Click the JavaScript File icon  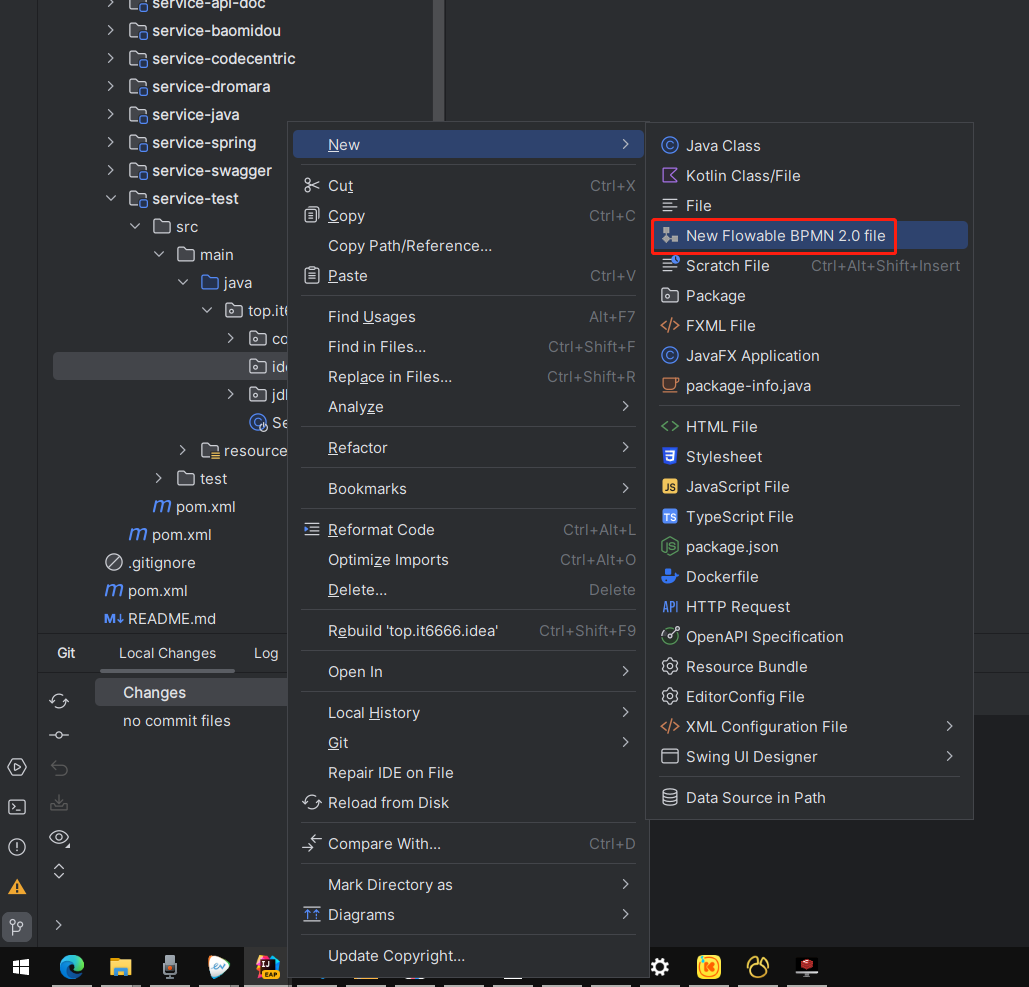(669, 487)
